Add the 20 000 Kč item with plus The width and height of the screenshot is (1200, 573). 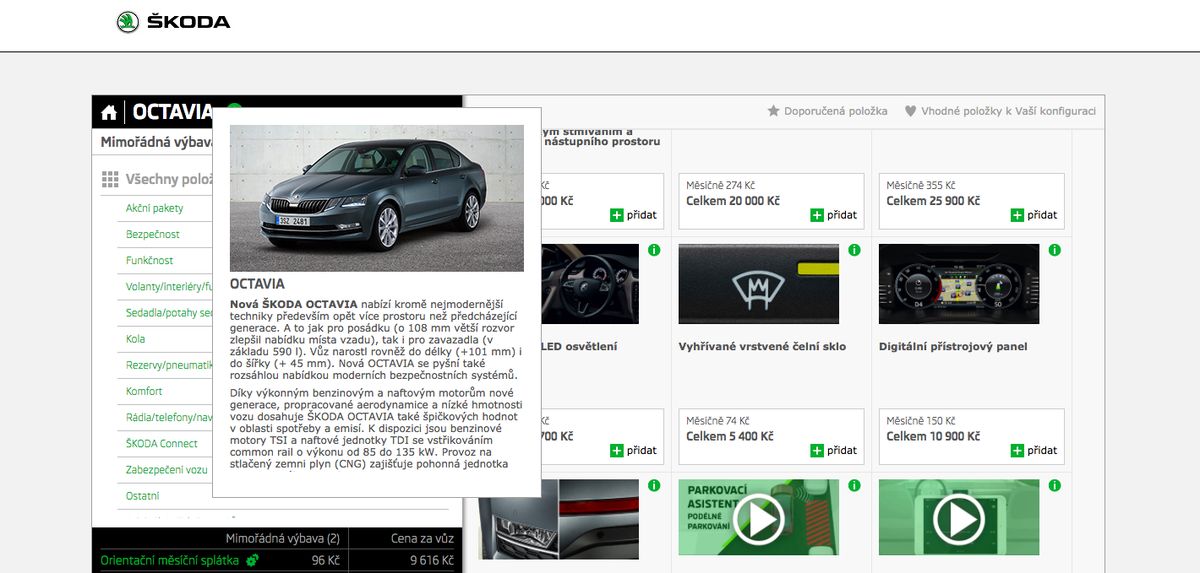816,215
